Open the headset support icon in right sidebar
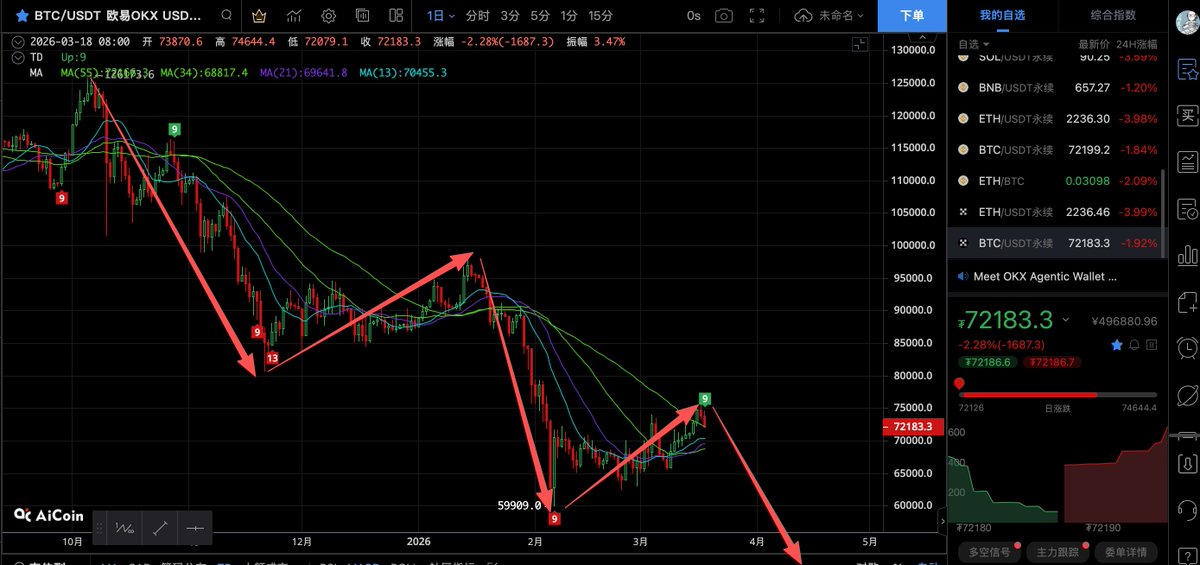Viewport: 1200px width, 565px height. [x=1187, y=510]
